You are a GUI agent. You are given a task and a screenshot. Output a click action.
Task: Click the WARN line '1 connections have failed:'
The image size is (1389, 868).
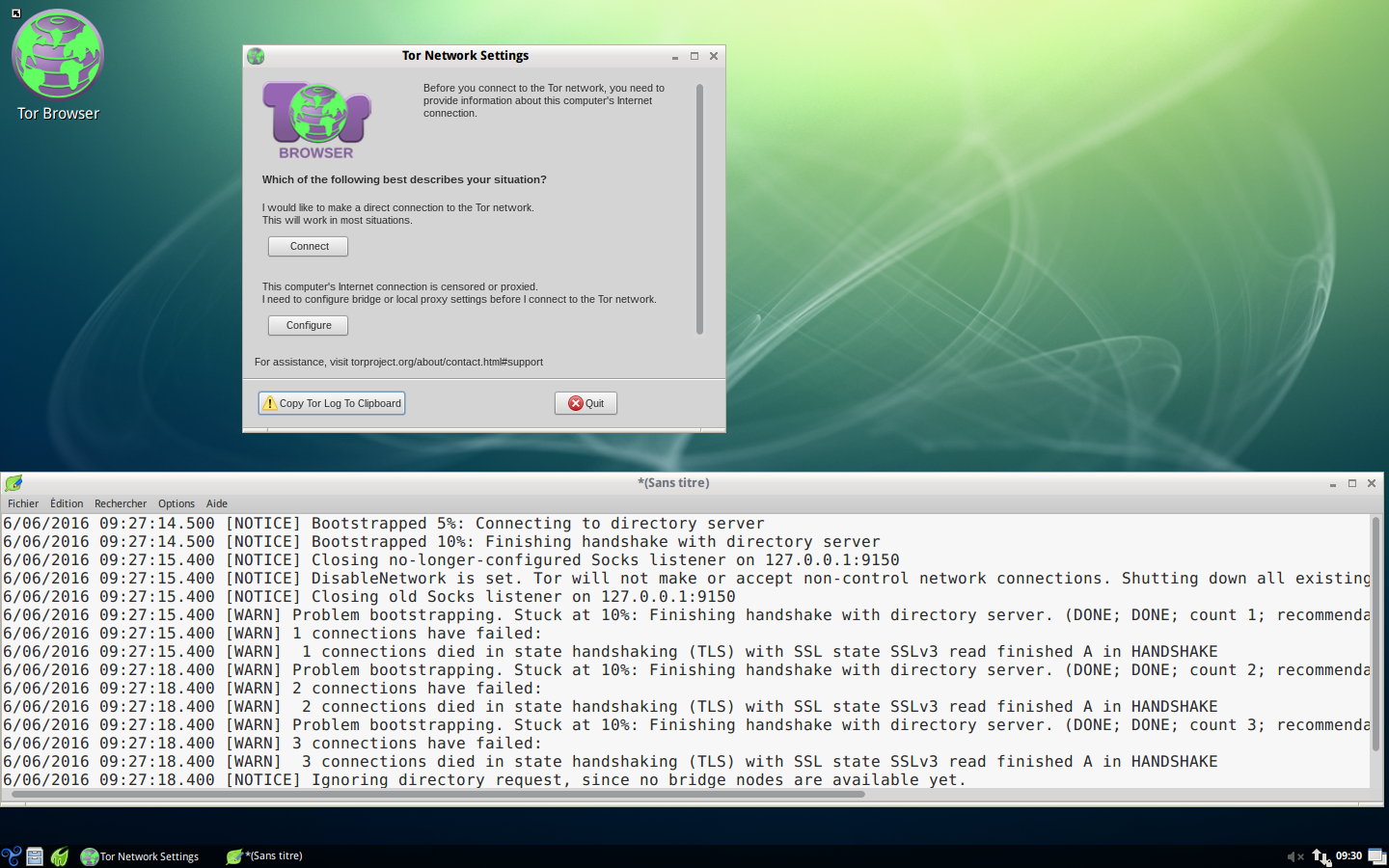(x=273, y=634)
